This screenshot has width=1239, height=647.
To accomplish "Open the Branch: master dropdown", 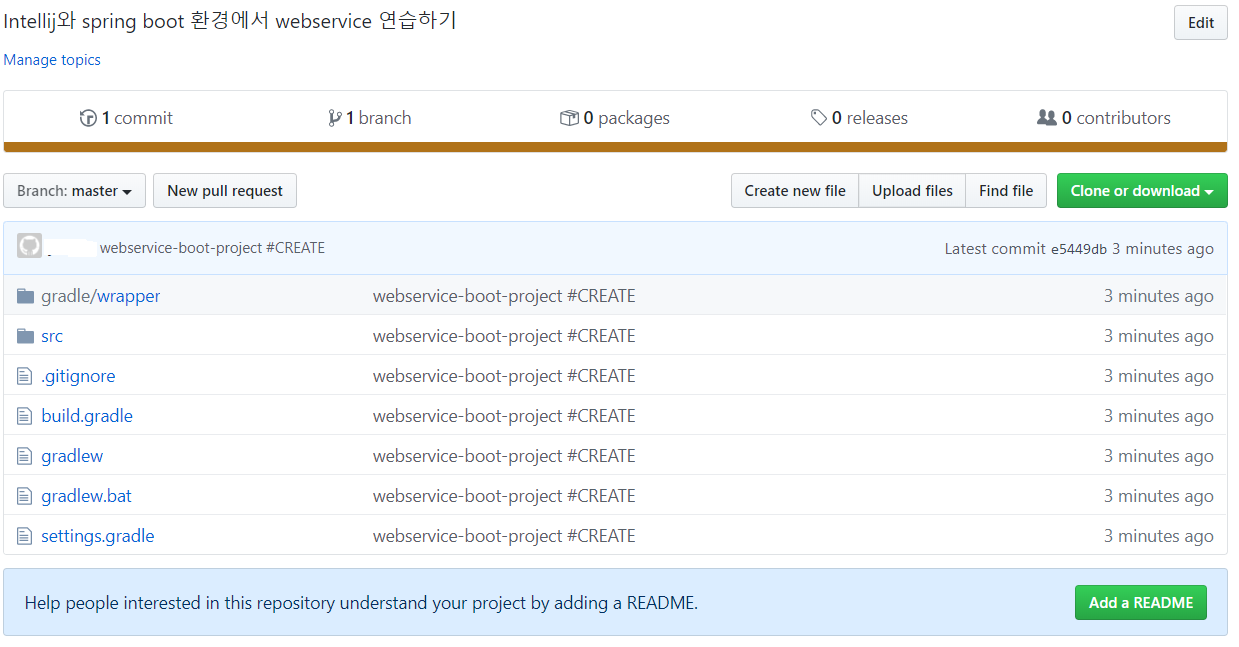I will coord(75,191).
